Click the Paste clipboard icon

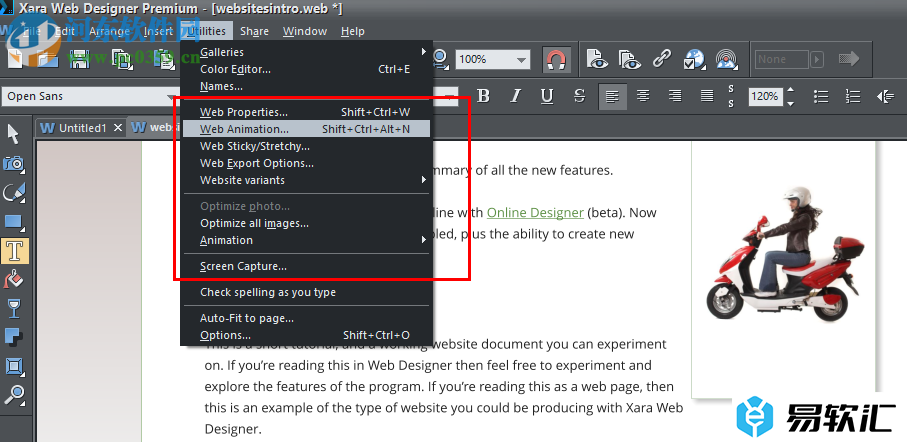pos(166,59)
